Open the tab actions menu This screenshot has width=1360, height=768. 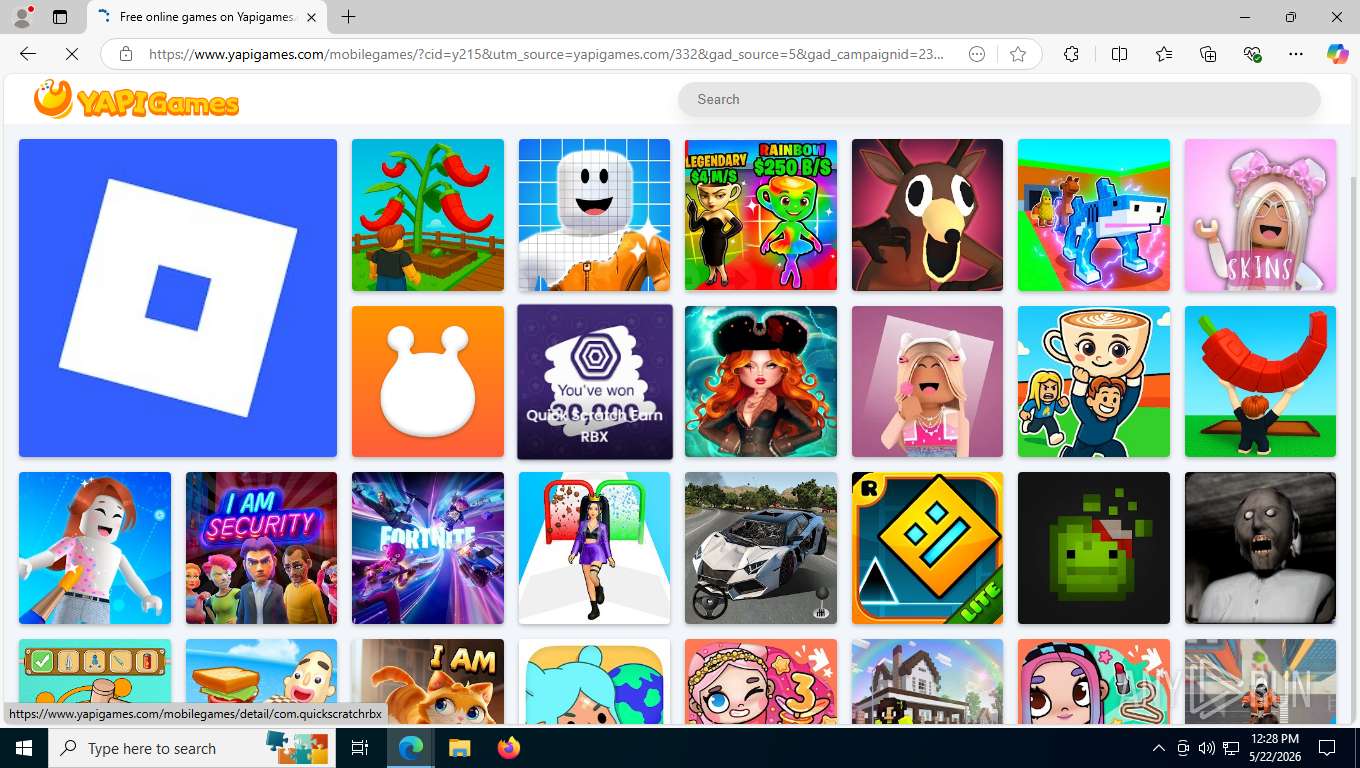(60, 17)
